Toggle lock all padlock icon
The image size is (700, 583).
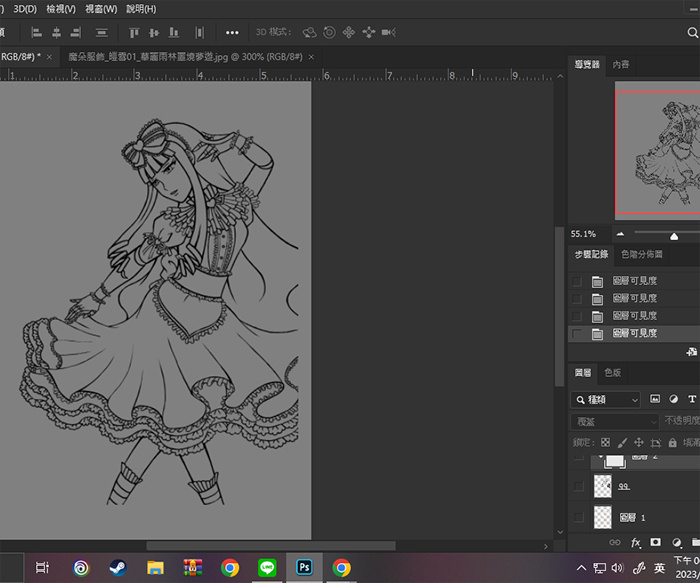click(x=673, y=442)
